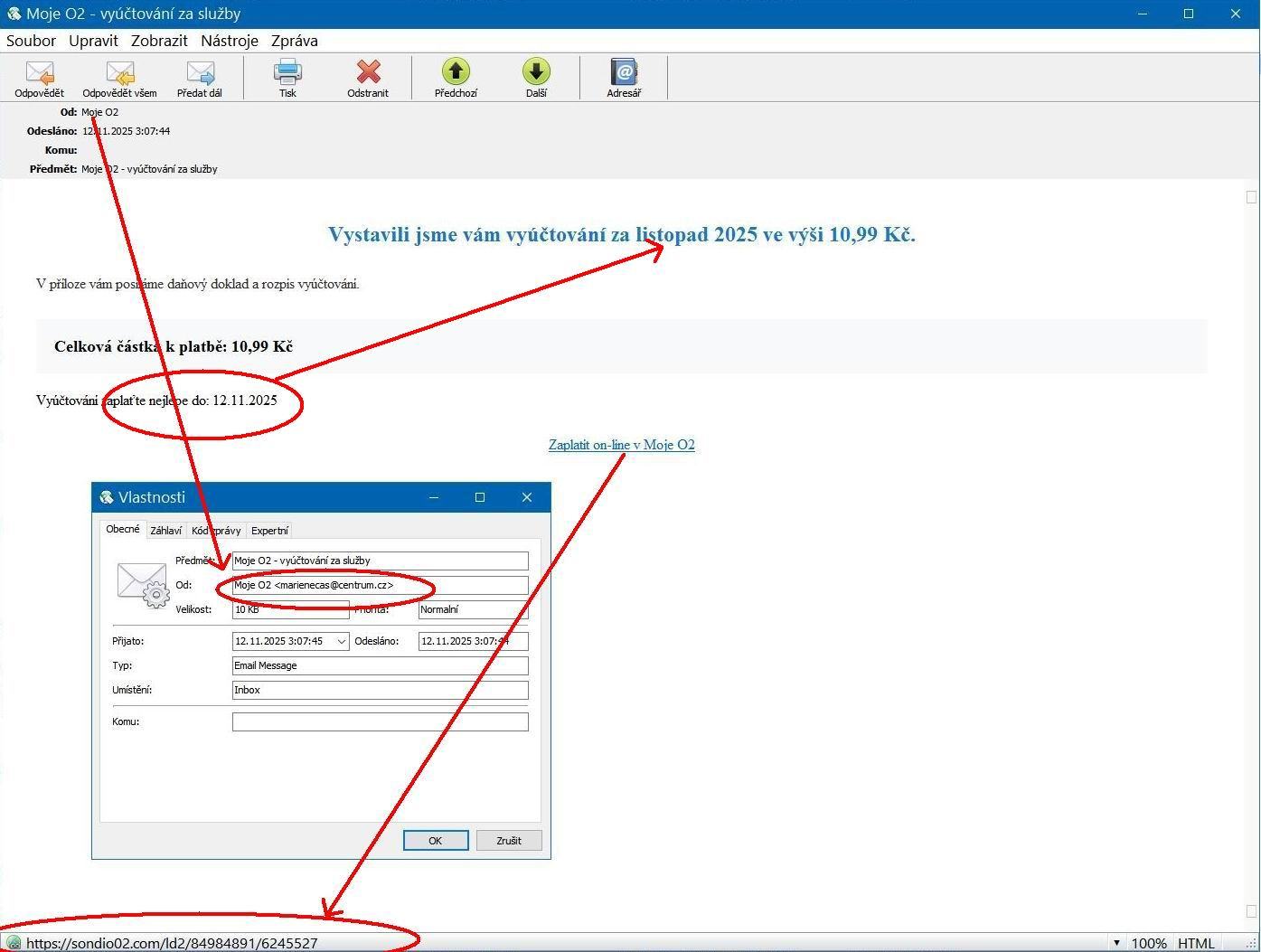Follow the Zaplatit on-line v Moje O2 link
This screenshot has height=952, width=1261.
click(621, 445)
